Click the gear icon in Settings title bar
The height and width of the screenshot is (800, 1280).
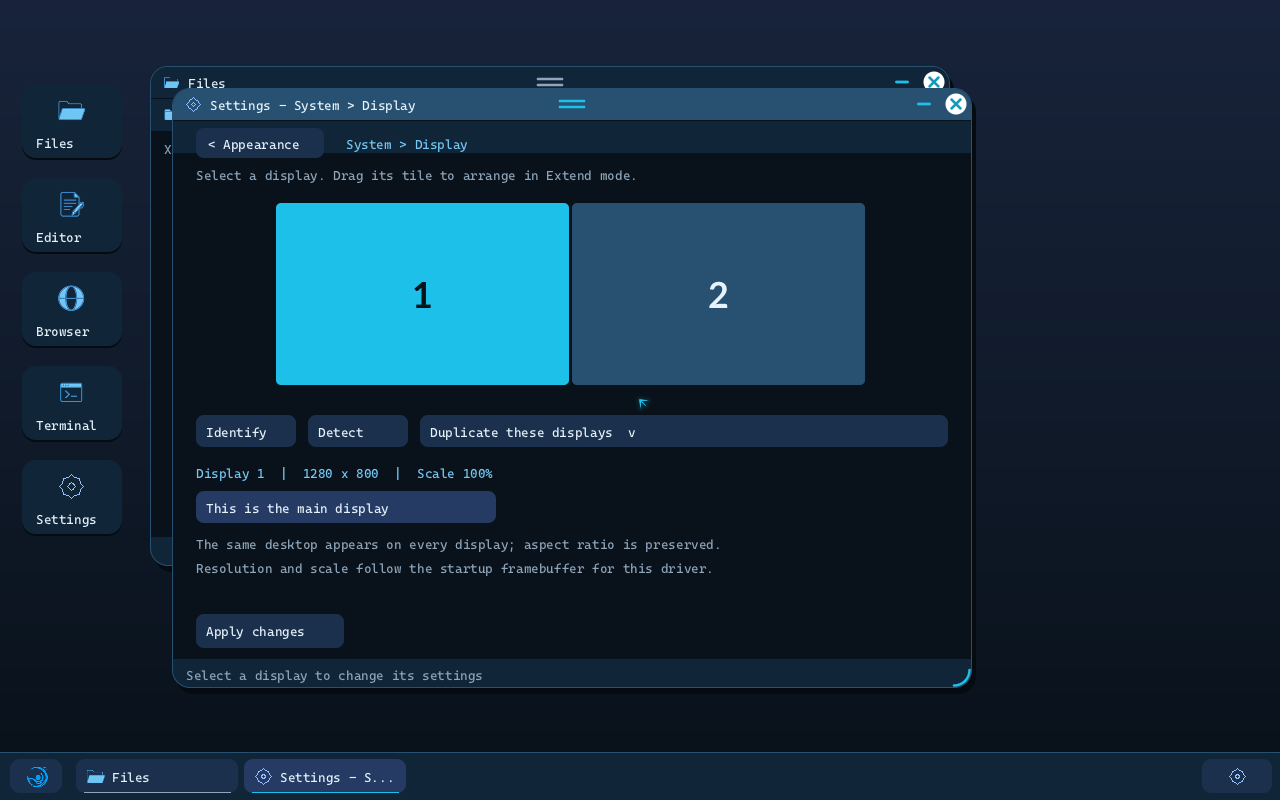coord(193,104)
